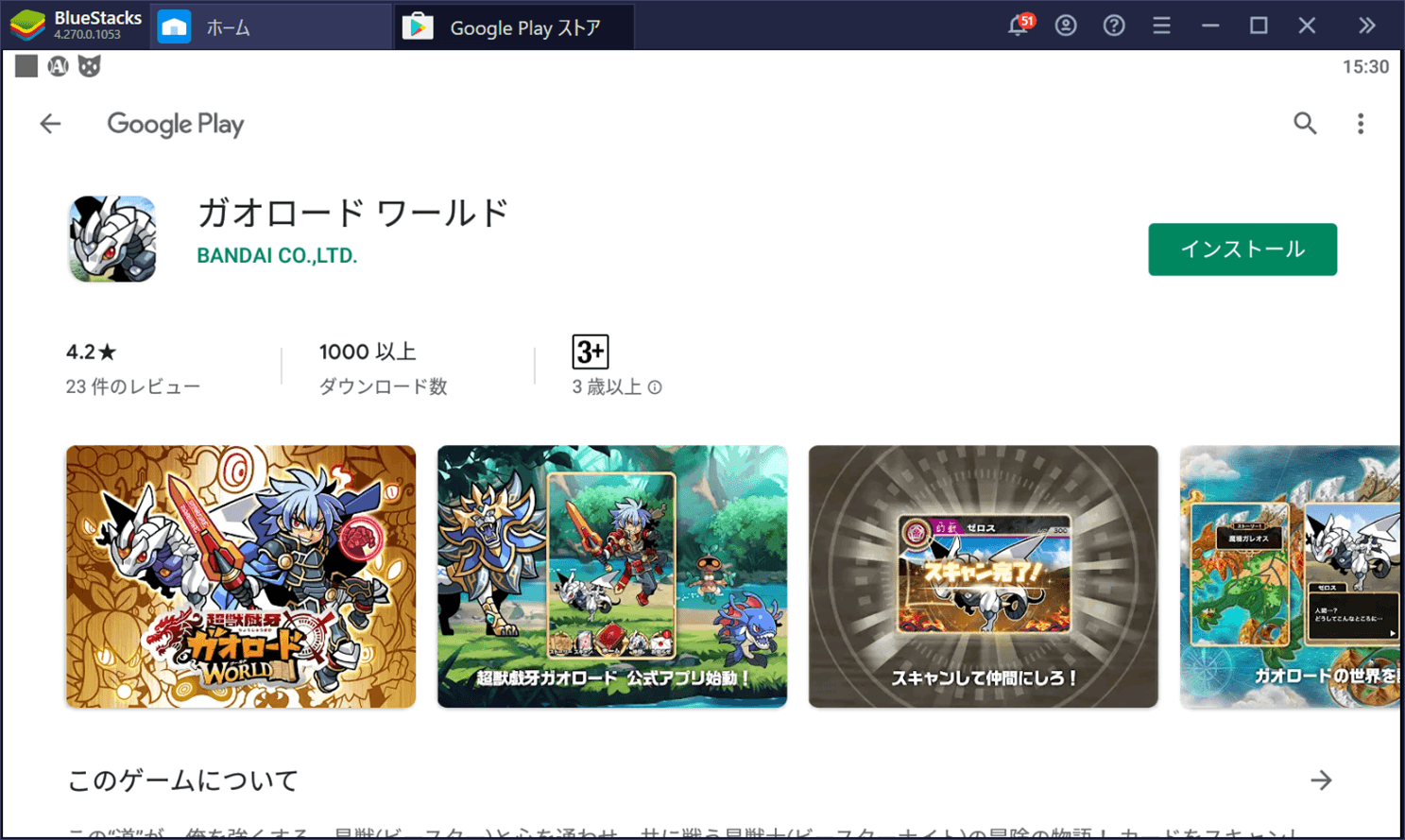The height and width of the screenshot is (840, 1405).
Task: Expand このゲームについて with the arrow
Action: point(1321,780)
